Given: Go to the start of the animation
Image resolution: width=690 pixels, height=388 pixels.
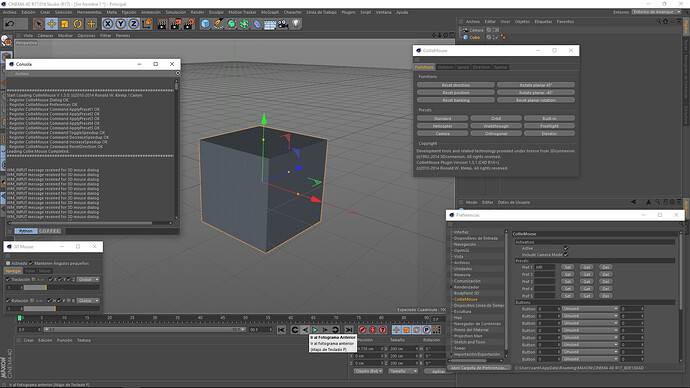Looking at the screenshot, I should [x=282, y=329].
